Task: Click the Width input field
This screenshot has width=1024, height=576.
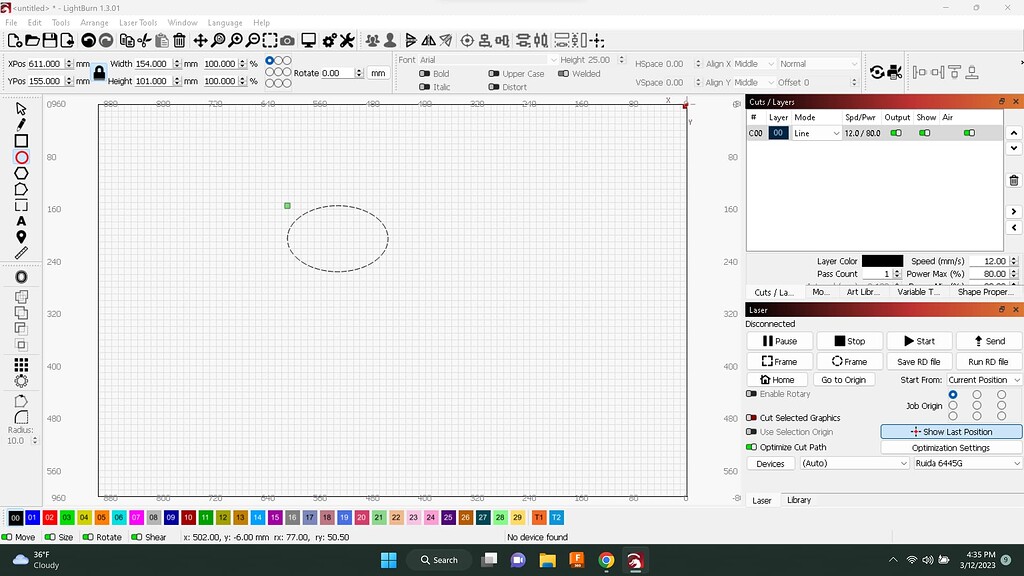Action: pyautogui.click(x=153, y=64)
